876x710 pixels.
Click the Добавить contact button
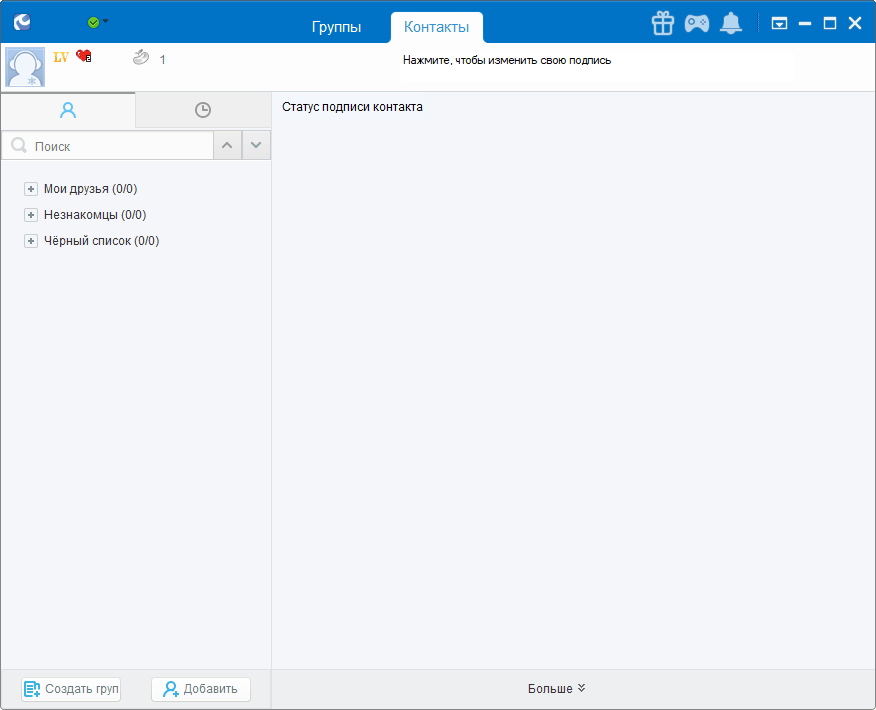(x=201, y=689)
